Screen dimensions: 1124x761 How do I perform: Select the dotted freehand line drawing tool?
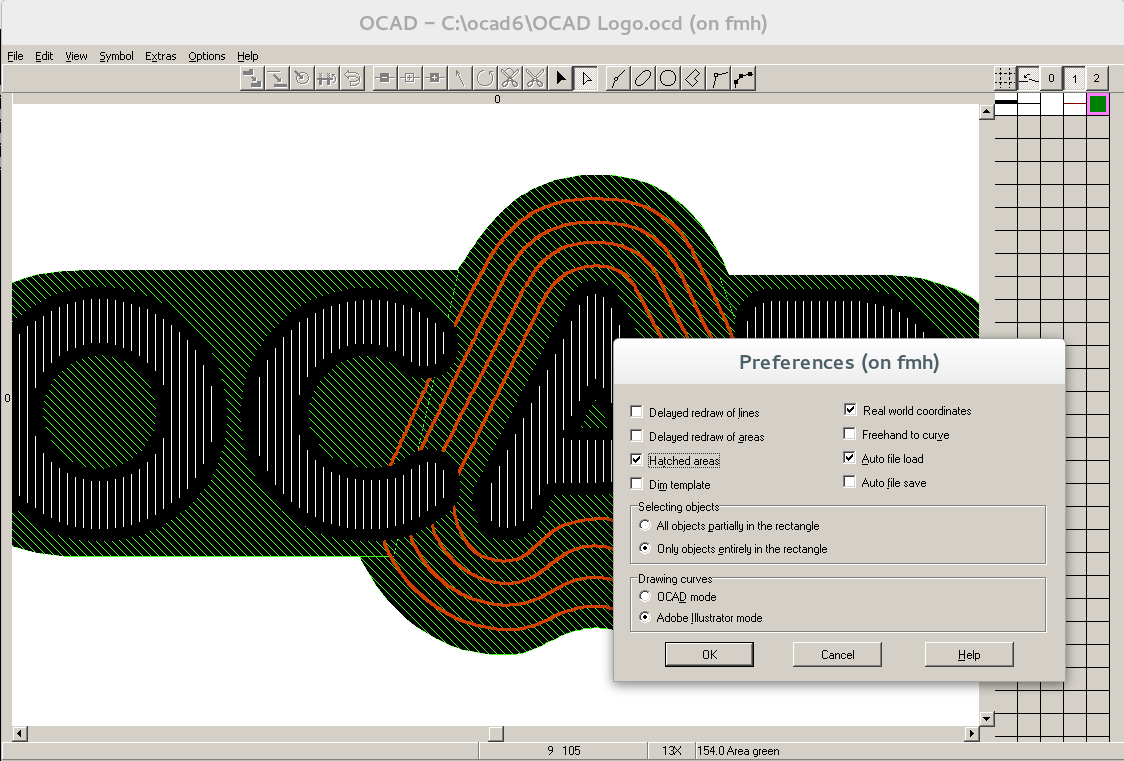coord(743,78)
